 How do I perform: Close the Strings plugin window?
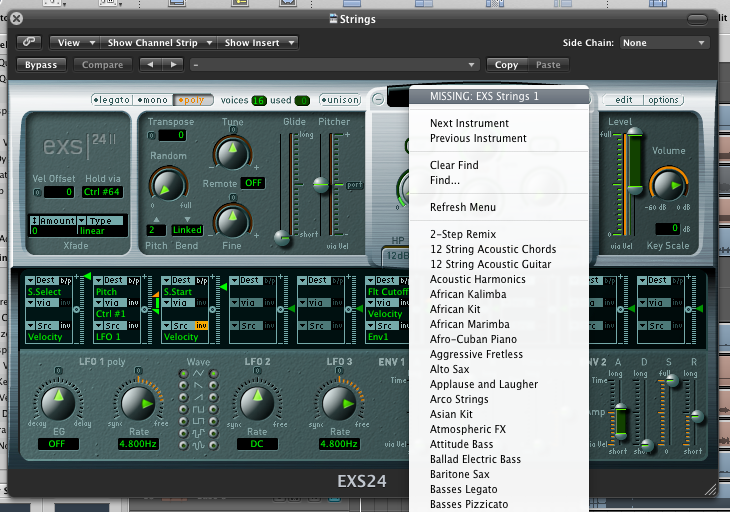click(16, 19)
